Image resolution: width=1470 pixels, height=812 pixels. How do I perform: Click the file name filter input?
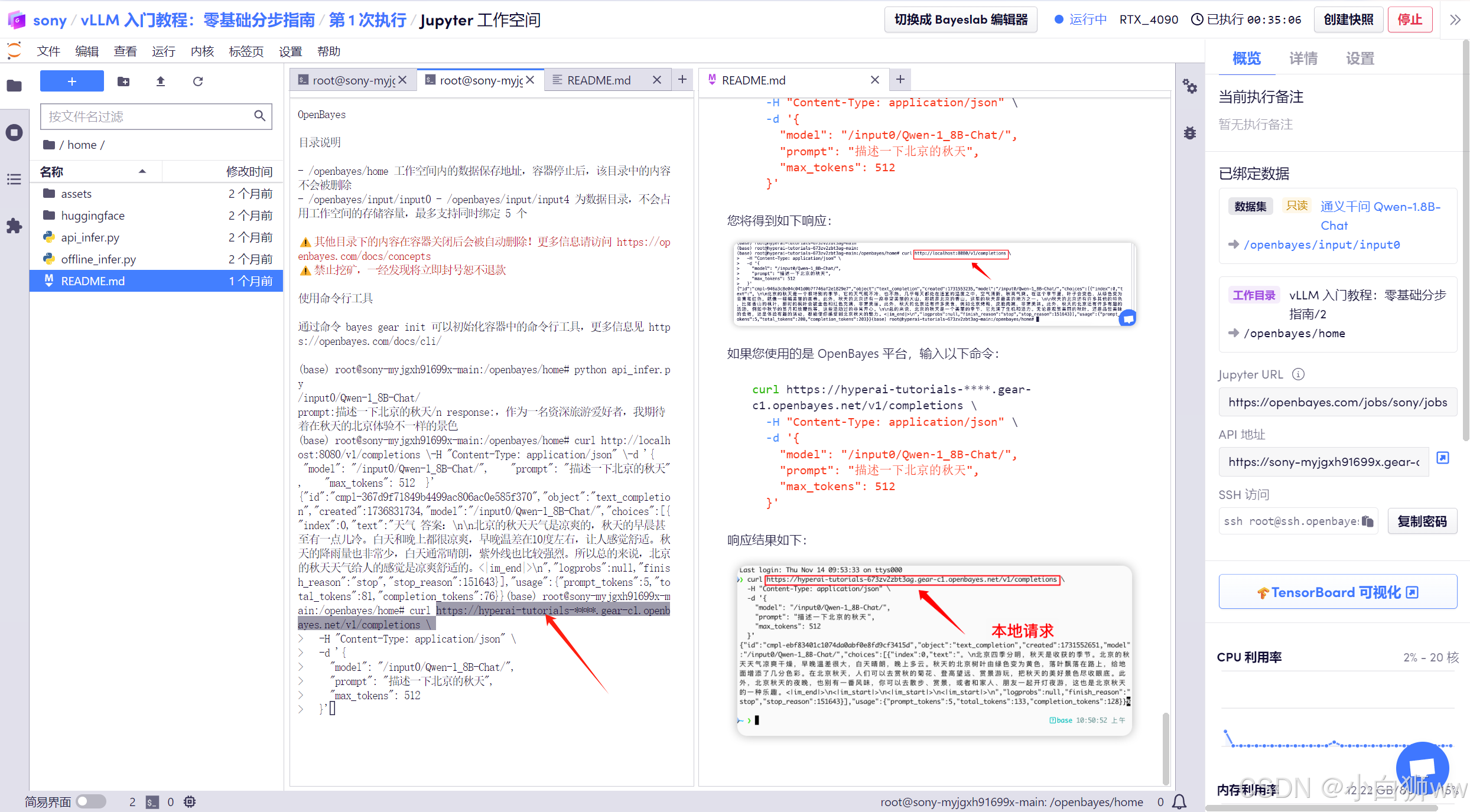148,116
